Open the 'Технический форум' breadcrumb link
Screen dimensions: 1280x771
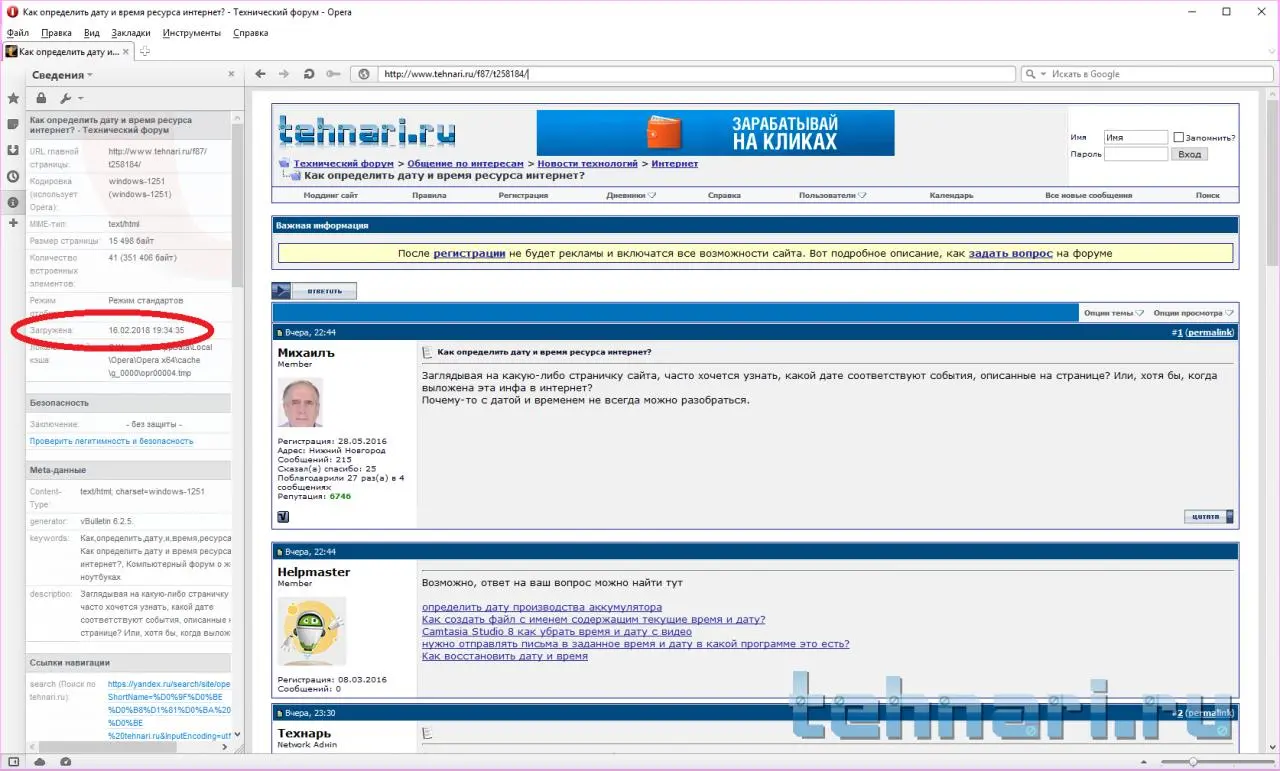(x=343, y=163)
